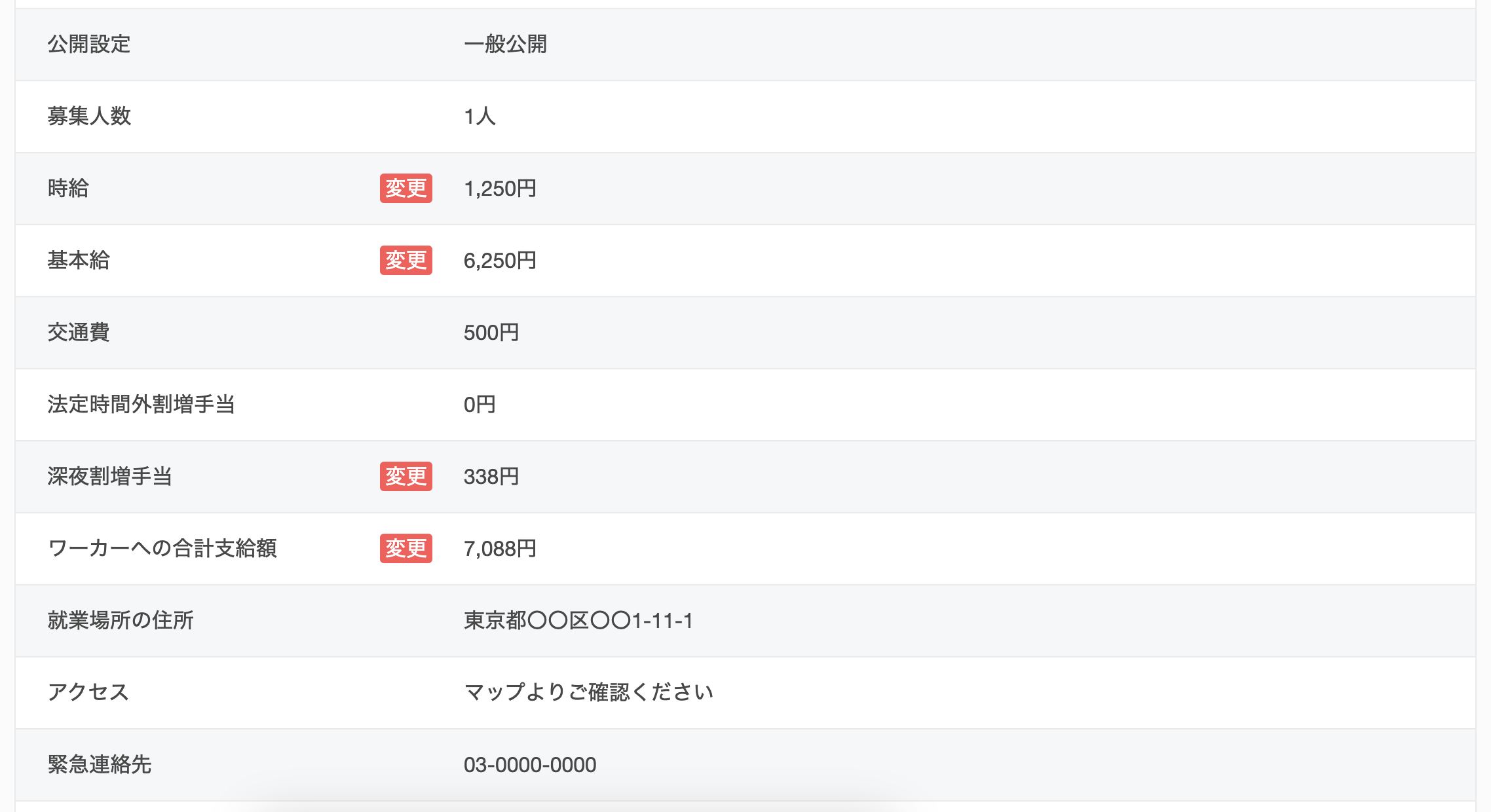The image size is (1491, 812).
Task: Click the 深夜割増手当 label
Action: coord(109,477)
